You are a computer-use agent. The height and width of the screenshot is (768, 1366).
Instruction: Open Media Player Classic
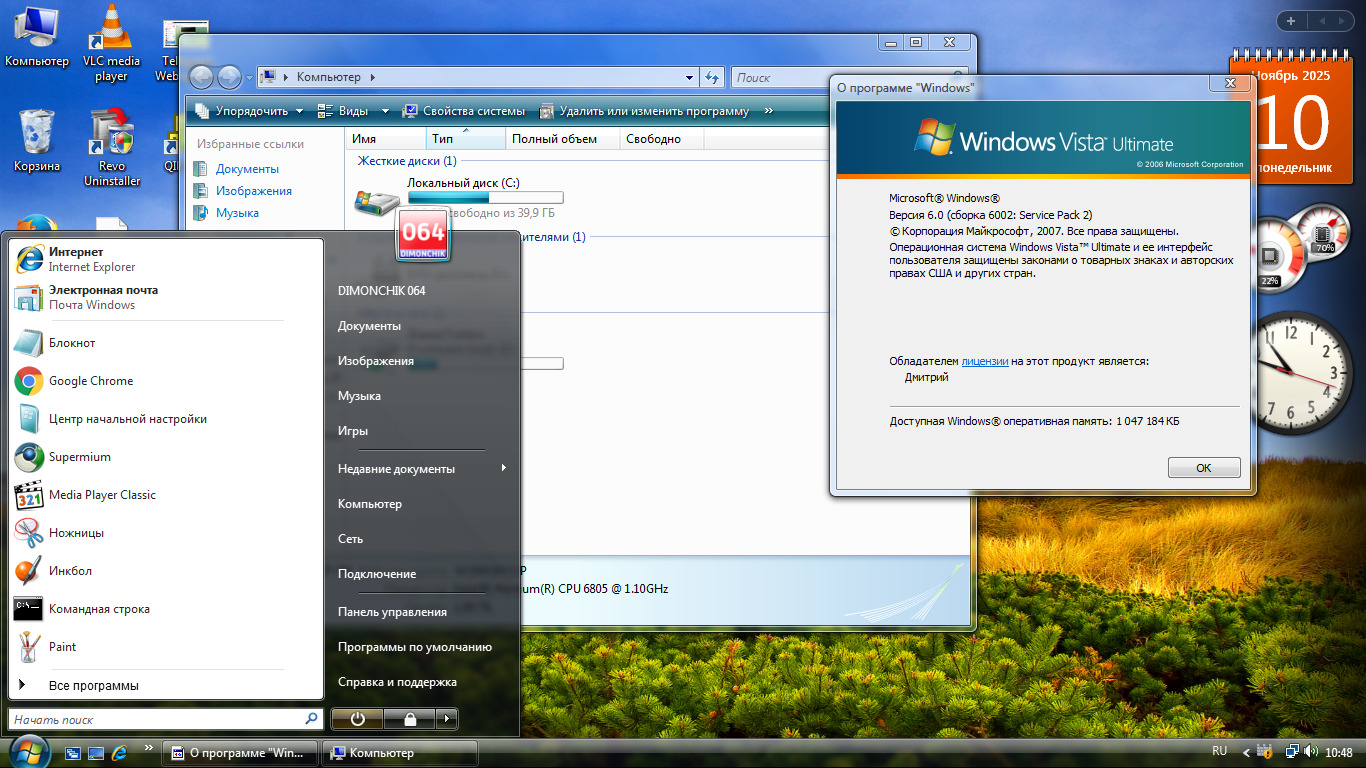[x=102, y=495]
